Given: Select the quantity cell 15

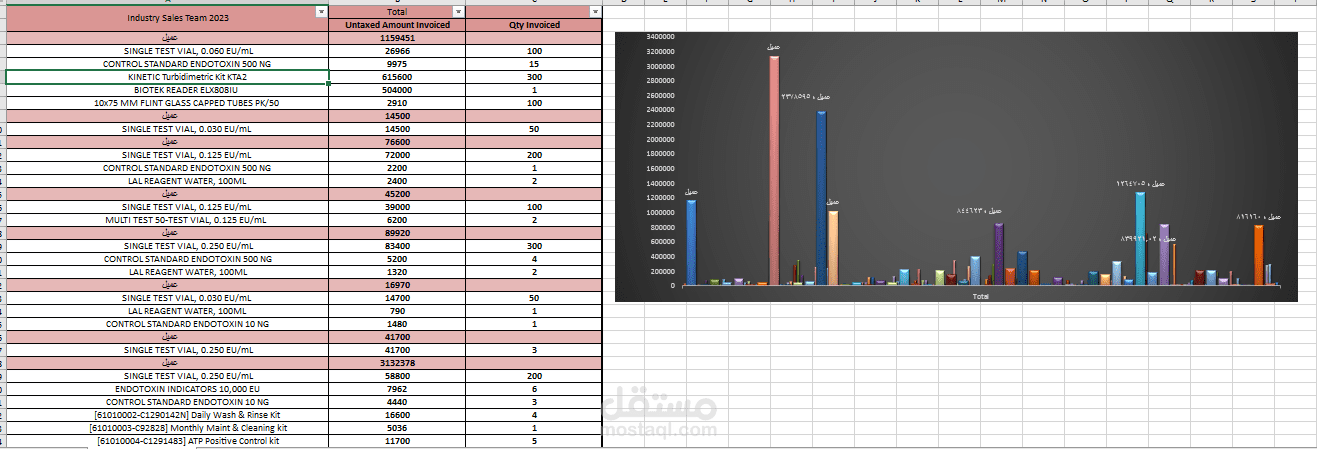Looking at the screenshot, I should pyautogui.click(x=534, y=63).
